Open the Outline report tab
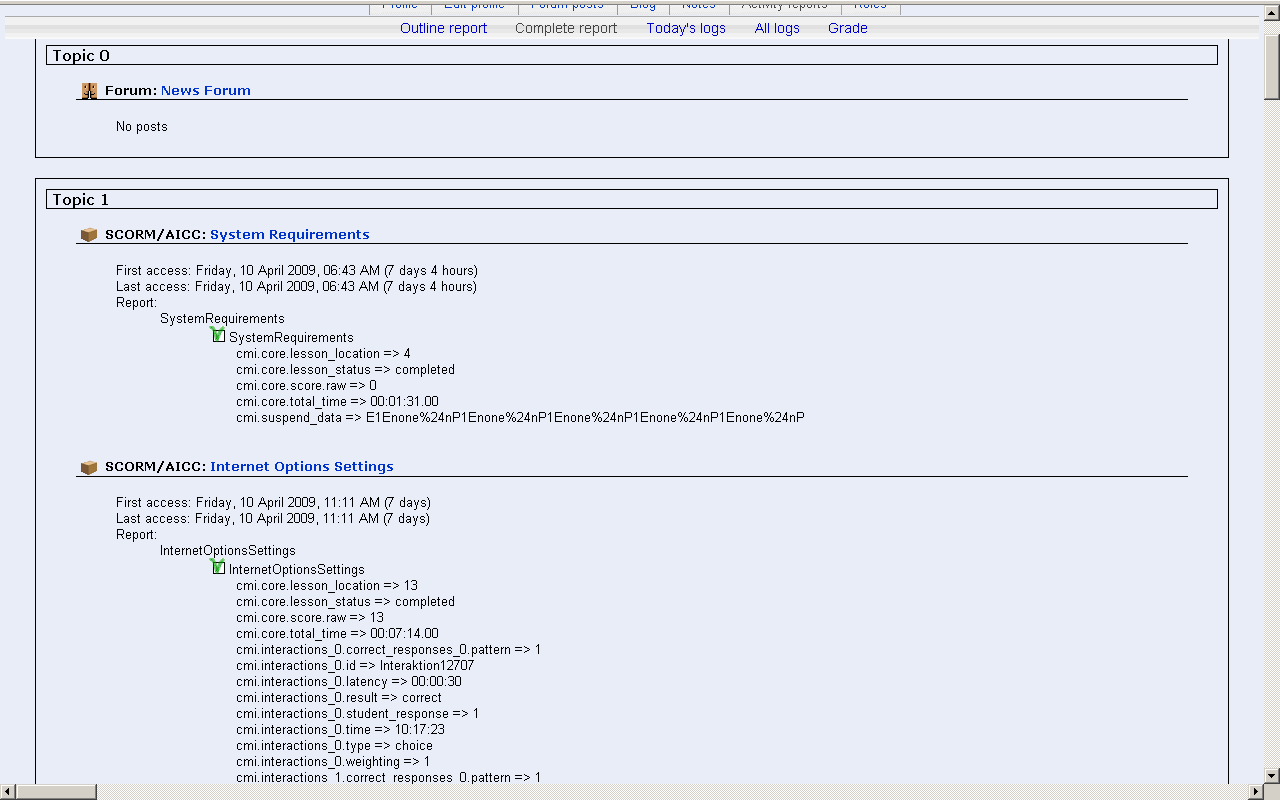 (x=444, y=28)
